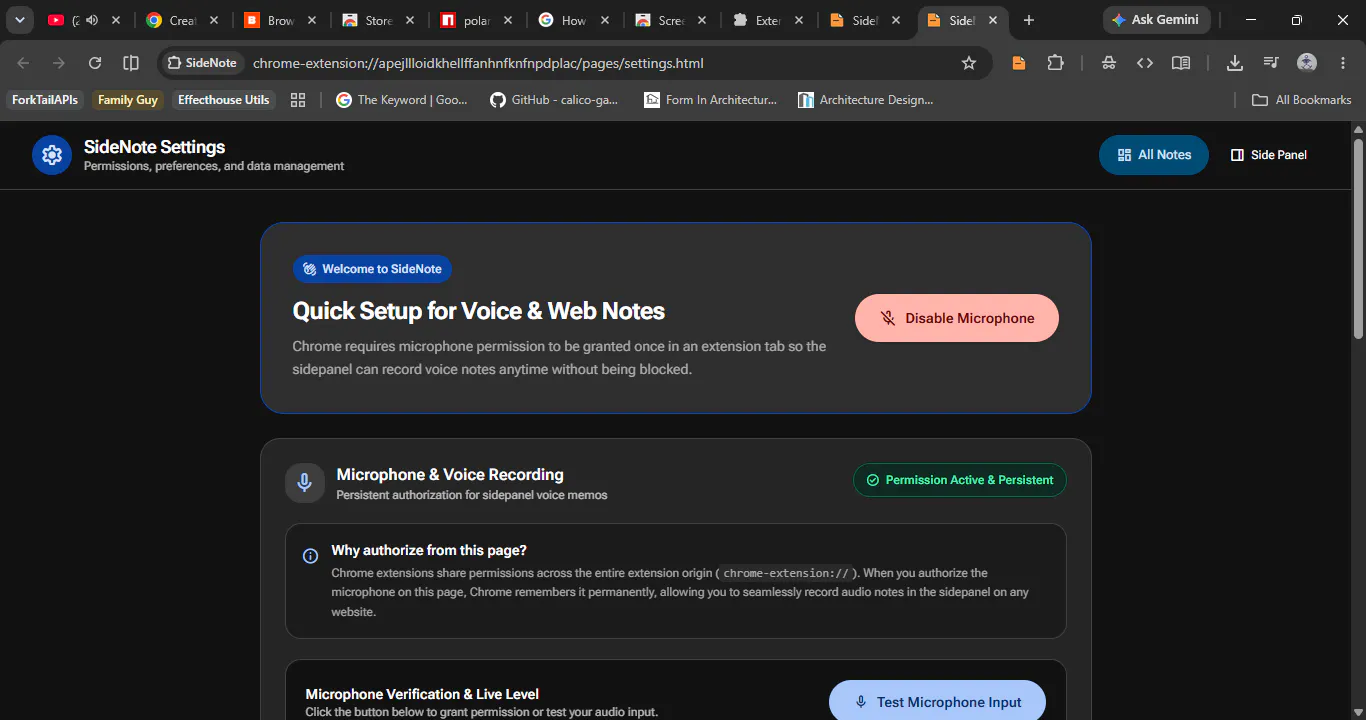Open the SideNote extension icon in toolbar
Viewport: 1366px width, 720px height.
(x=1019, y=63)
